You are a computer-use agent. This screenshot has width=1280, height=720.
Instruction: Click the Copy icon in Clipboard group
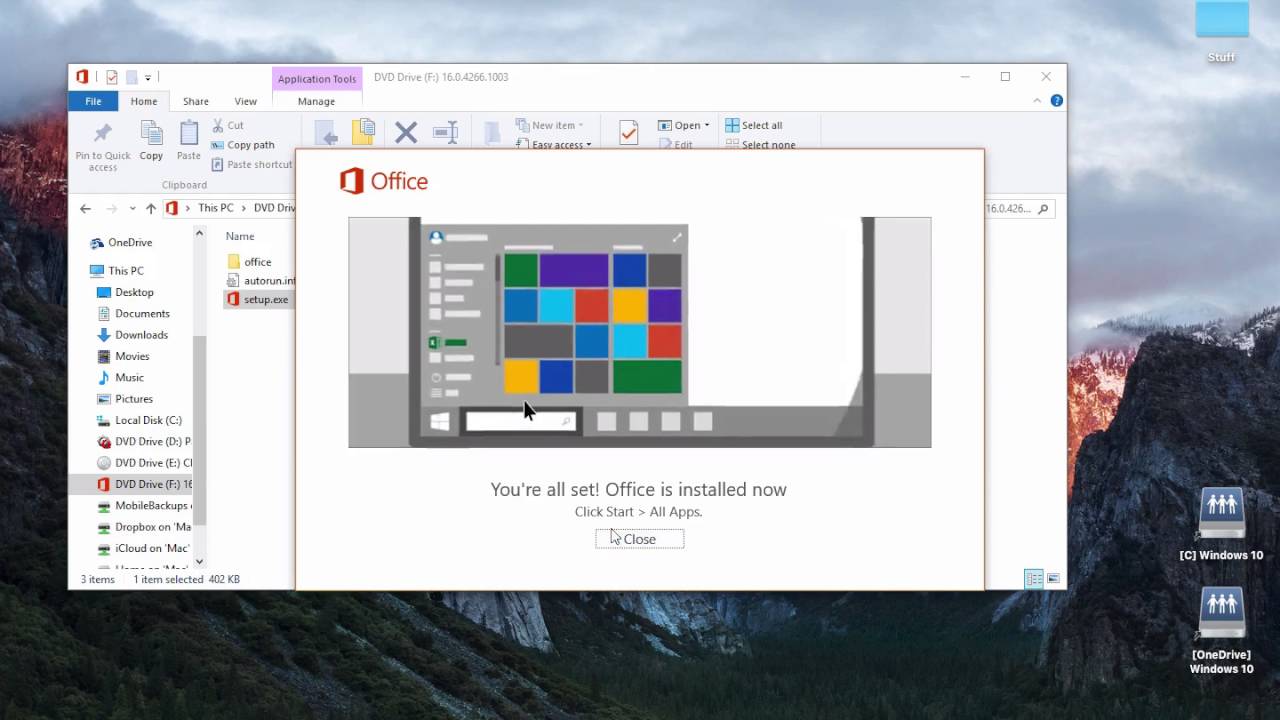(151, 134)
